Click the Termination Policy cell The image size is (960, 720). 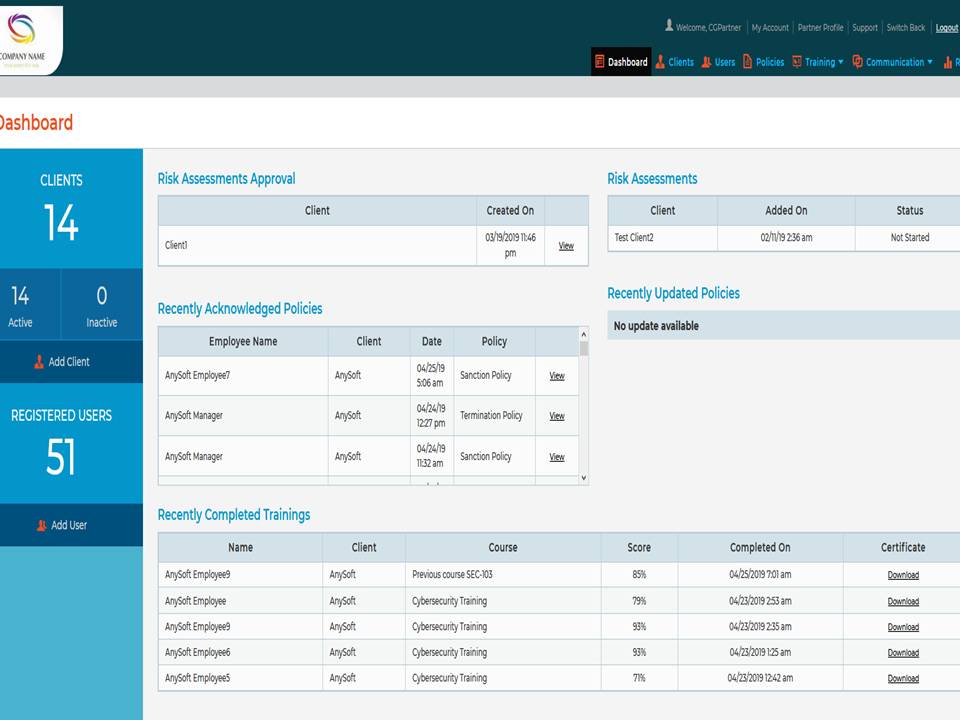[494, 415]
